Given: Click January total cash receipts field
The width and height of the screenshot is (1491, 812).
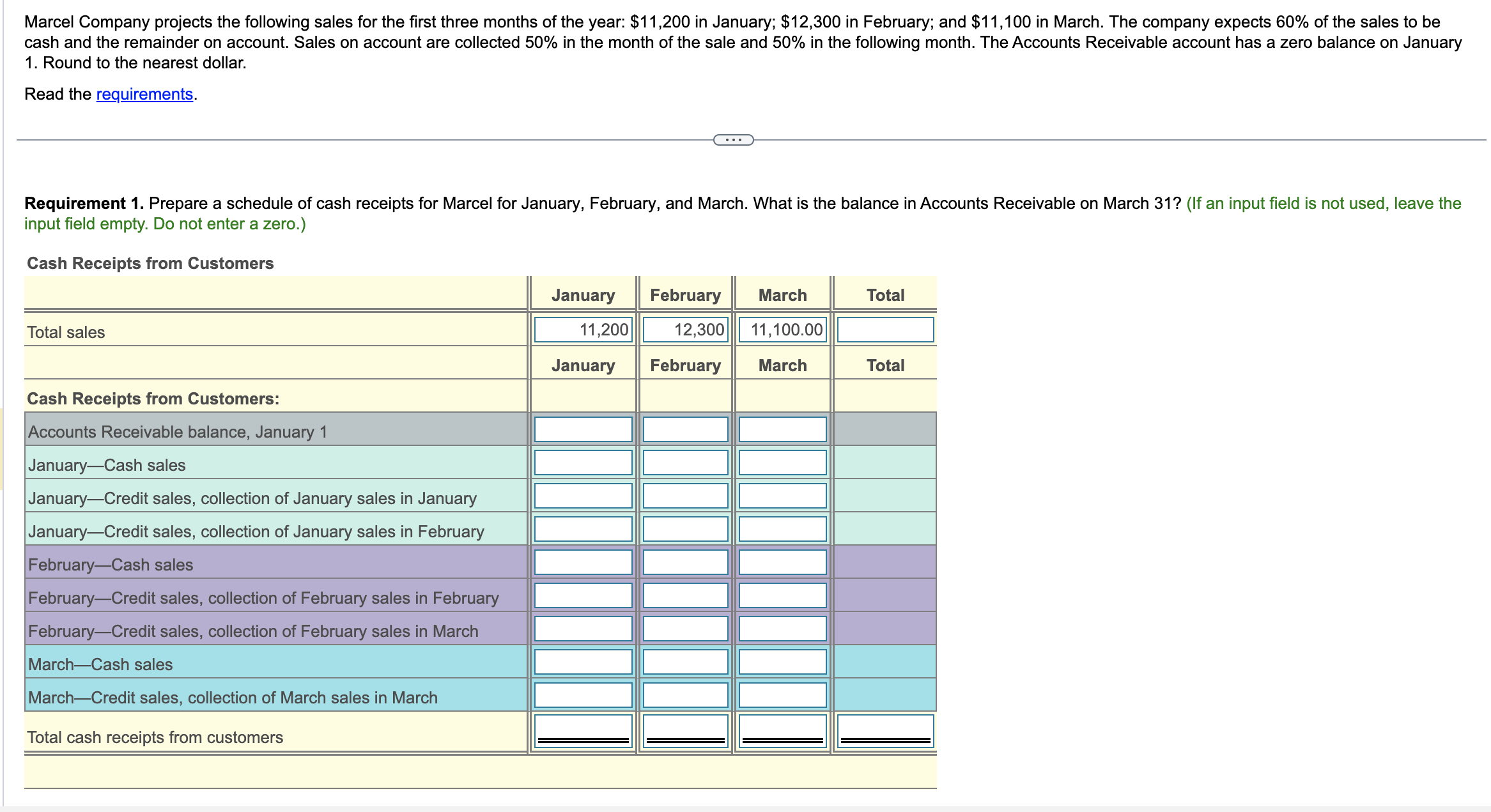Looking at the screenshot, I should click(583, 730).
